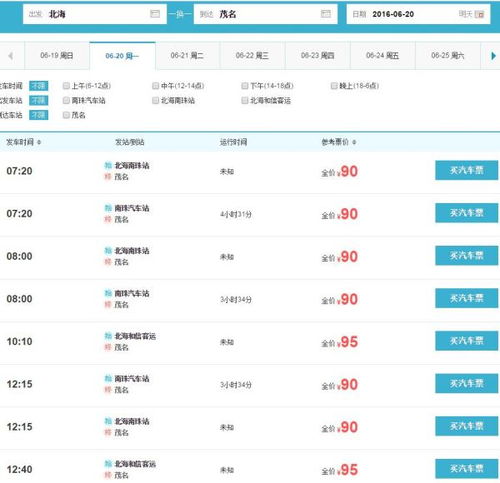Click the ¥95 price in 10:10 row

pos(347,342)
